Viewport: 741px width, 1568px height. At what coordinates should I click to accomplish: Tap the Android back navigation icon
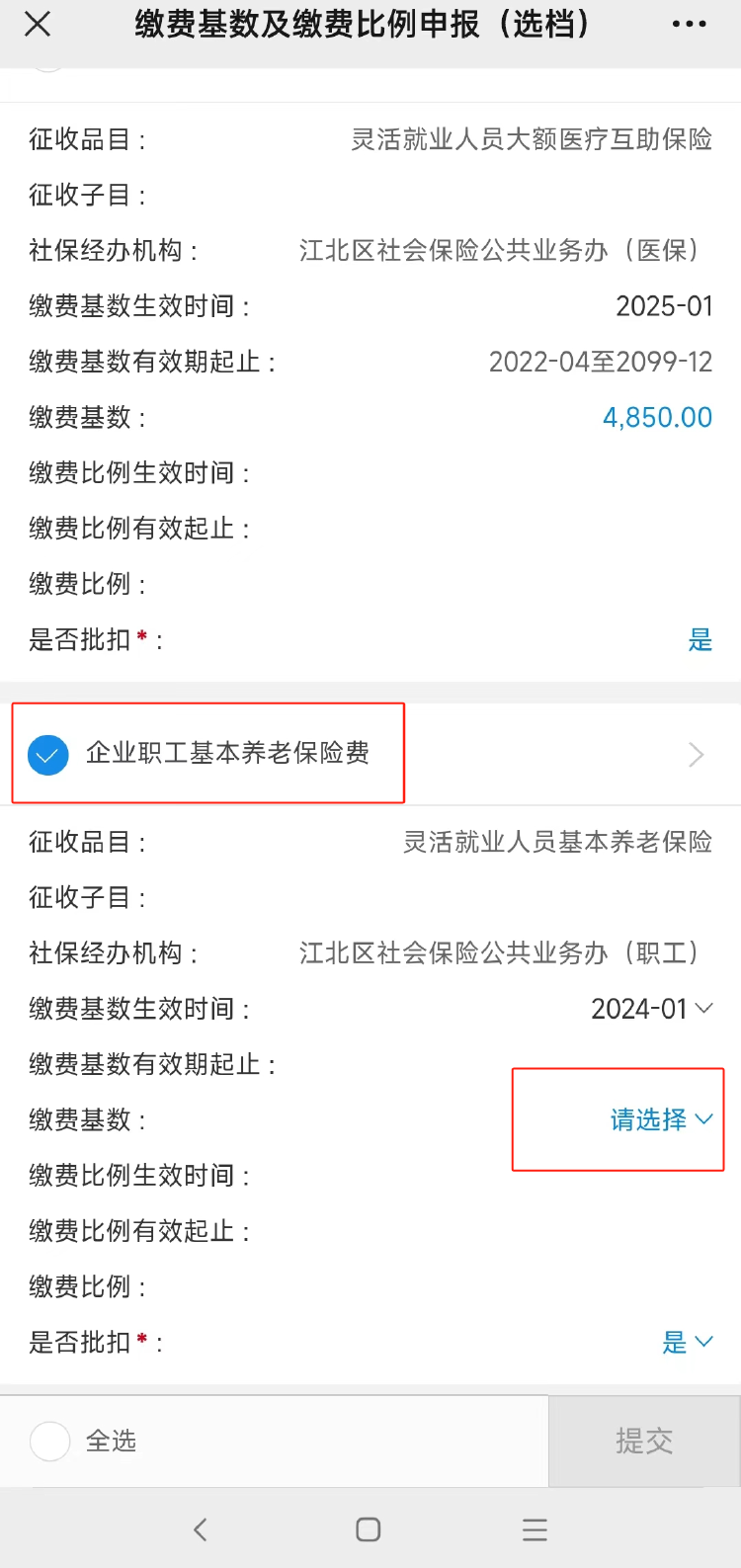(201, 1529)
